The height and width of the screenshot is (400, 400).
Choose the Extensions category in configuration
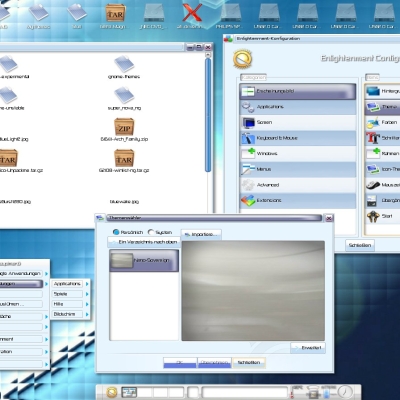[298, 201]
